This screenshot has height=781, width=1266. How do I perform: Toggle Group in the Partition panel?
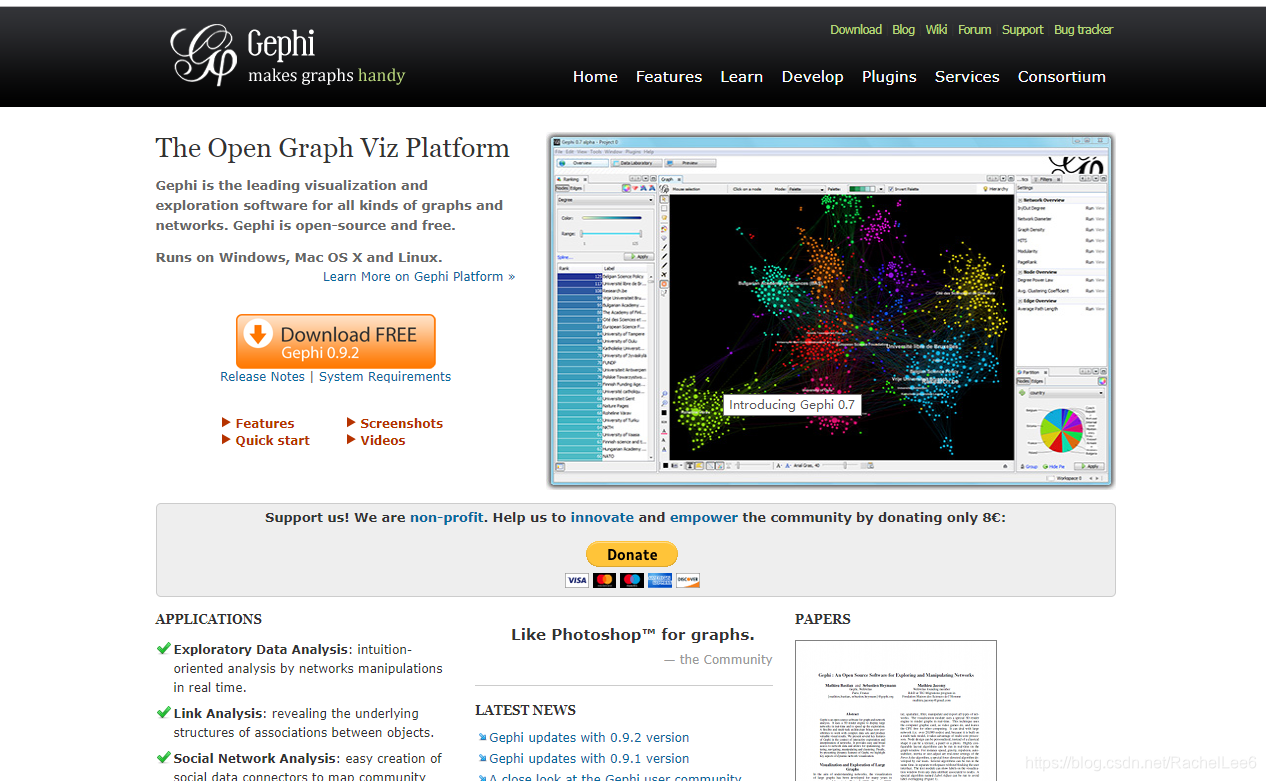pyautogui.click(x=1031, y=467)
